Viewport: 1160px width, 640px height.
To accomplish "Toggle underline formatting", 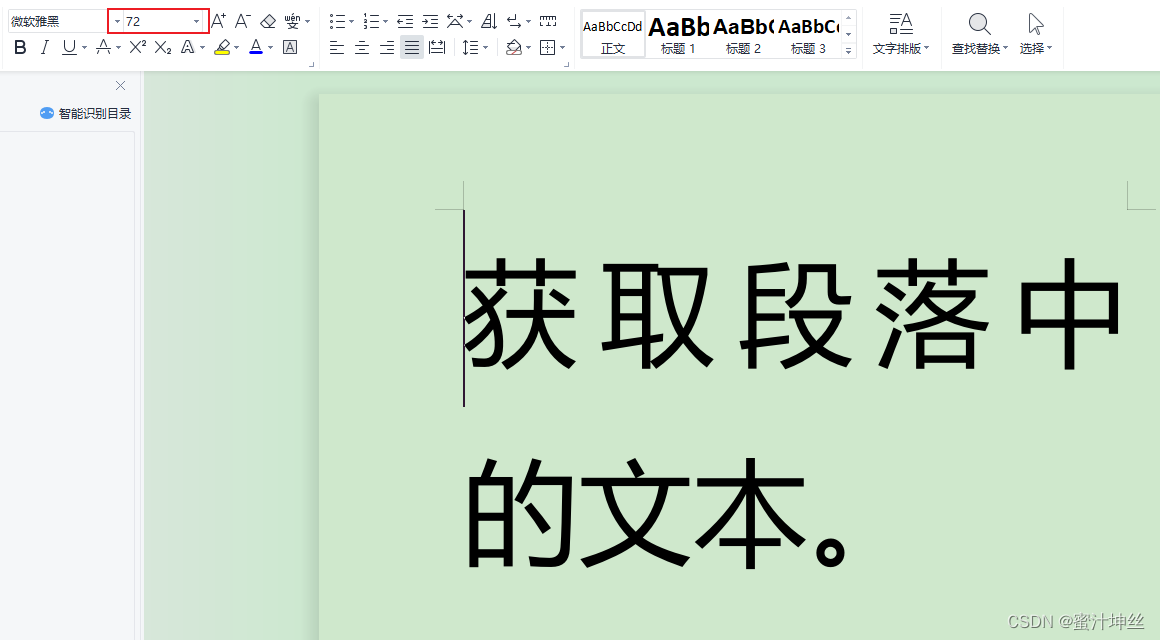I will coord(67,47).
